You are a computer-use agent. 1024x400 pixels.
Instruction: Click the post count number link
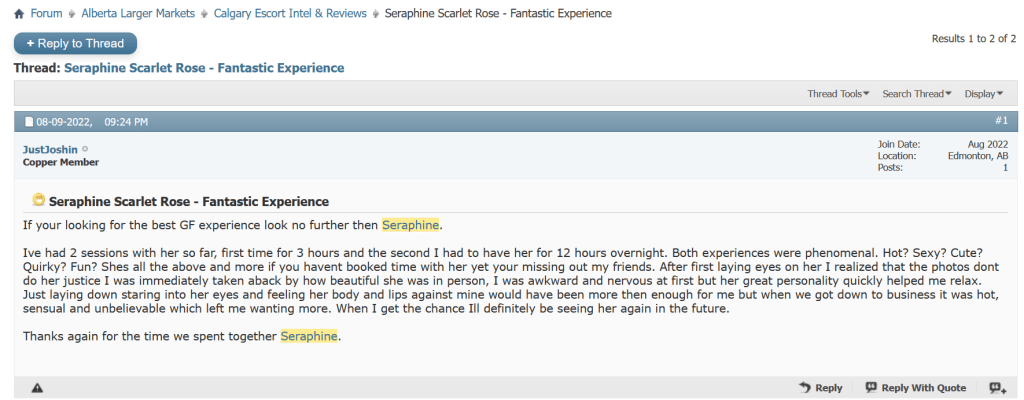(x=1005, y=168)
